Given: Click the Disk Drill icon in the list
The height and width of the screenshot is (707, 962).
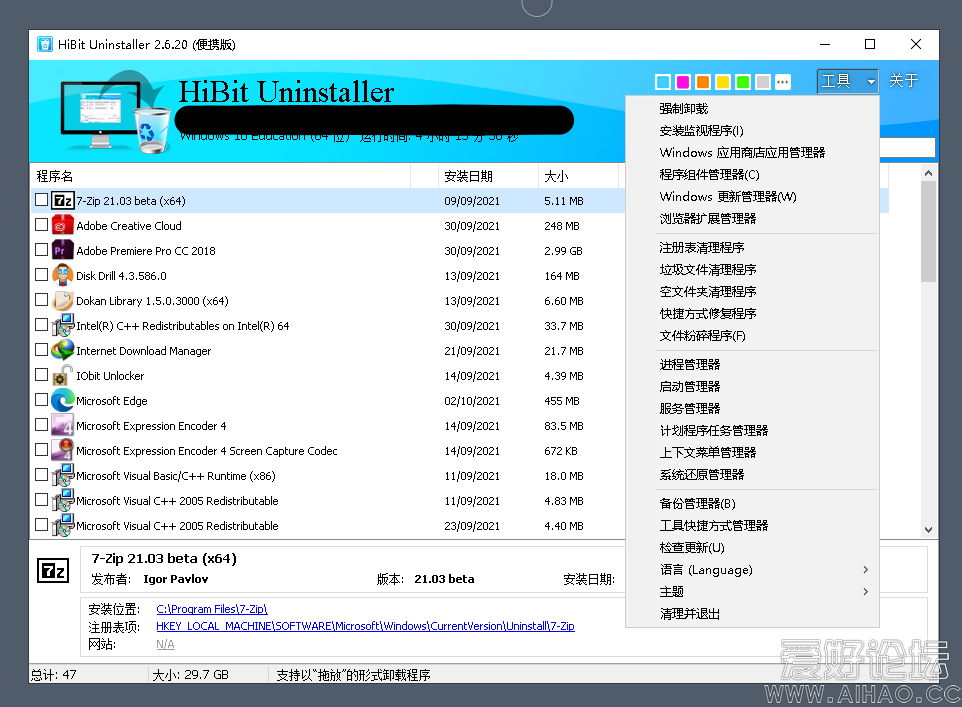Looking at the screenshot, I should pos(62,275).
